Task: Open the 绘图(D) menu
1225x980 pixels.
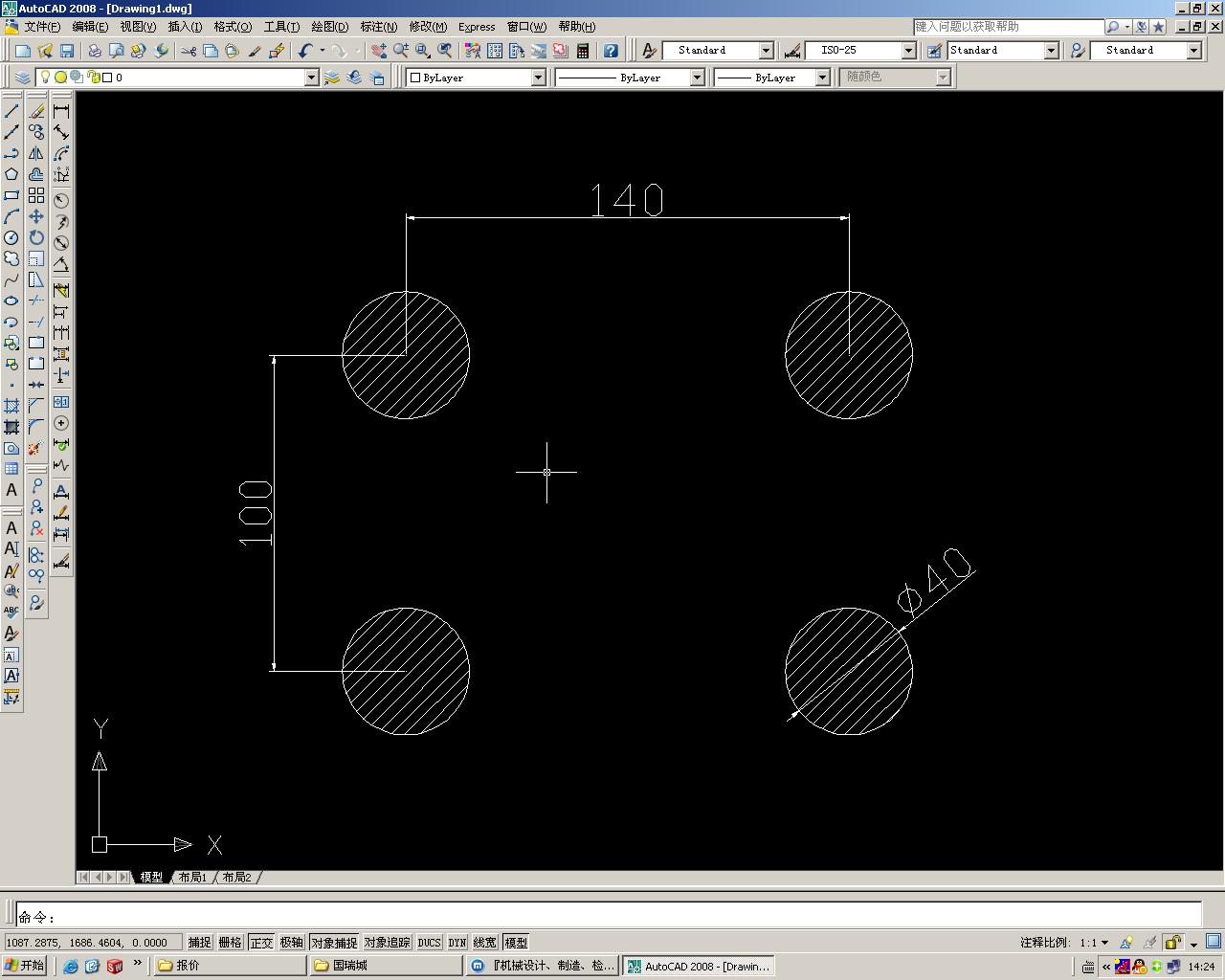Action: coord(329,27)
